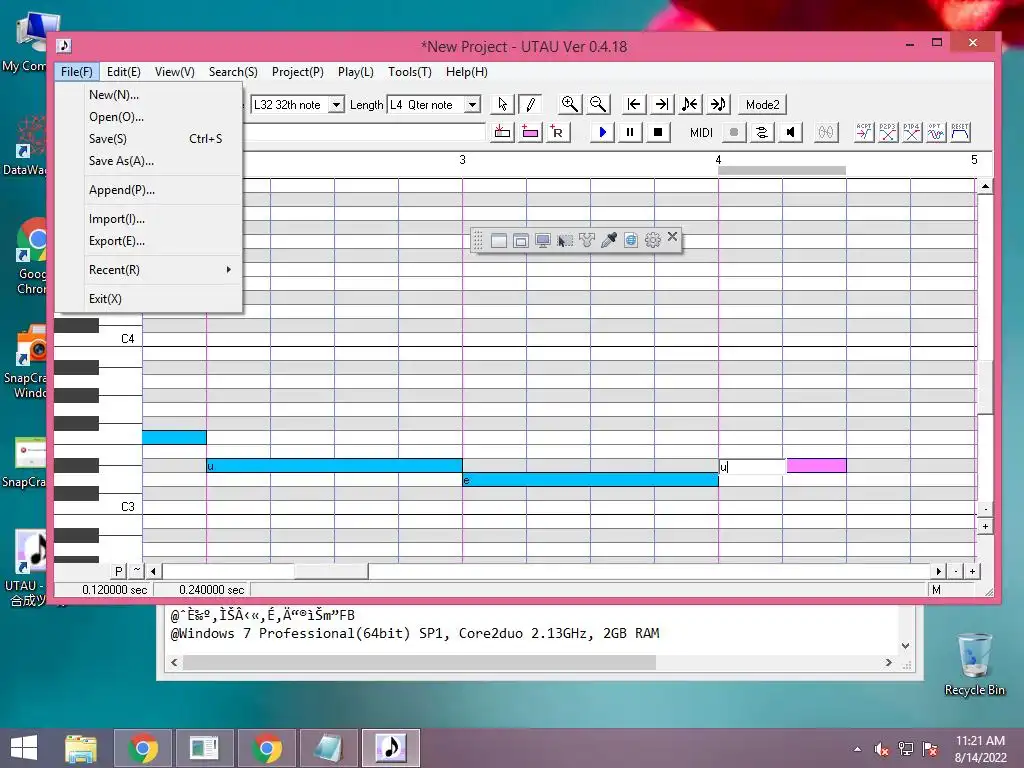Toggle Mode2 button
This screenshot has height=768, width=1024.
tap(762, 104)
